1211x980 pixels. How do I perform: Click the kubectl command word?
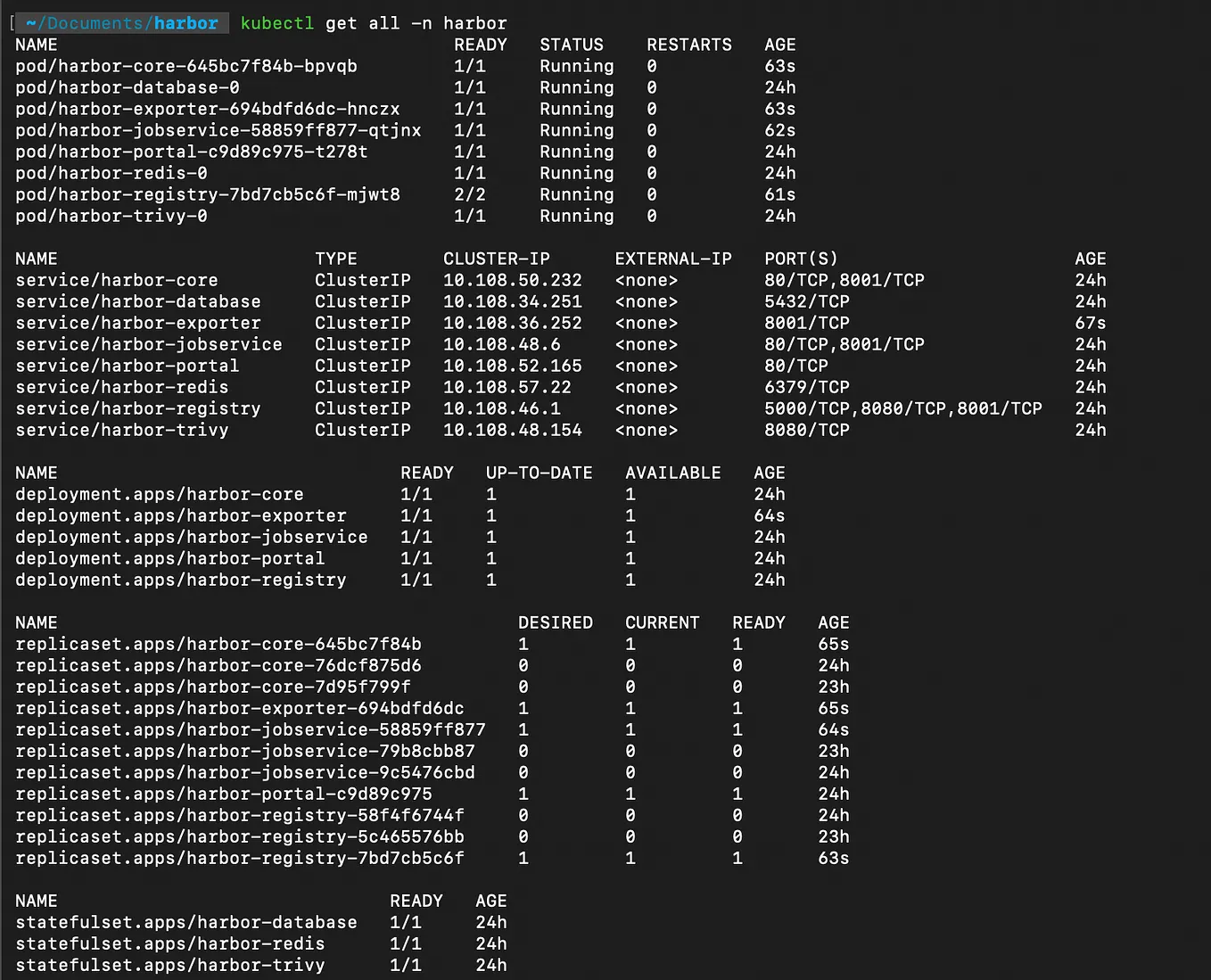[276, 23]
